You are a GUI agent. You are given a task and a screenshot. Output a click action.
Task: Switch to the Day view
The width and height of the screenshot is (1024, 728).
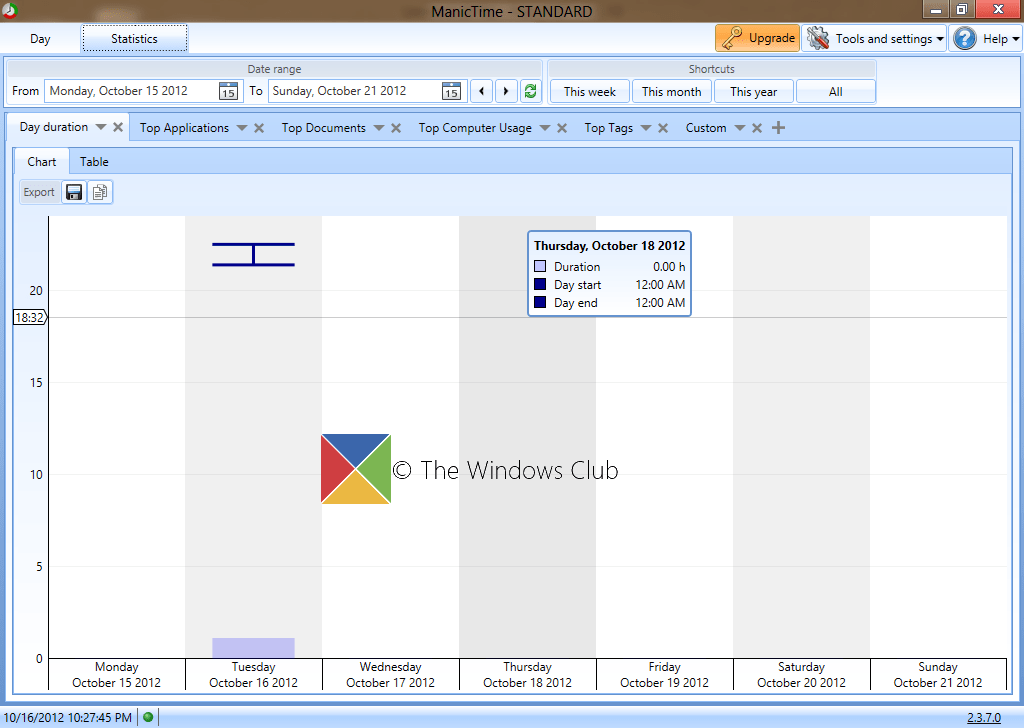point(40,38)
